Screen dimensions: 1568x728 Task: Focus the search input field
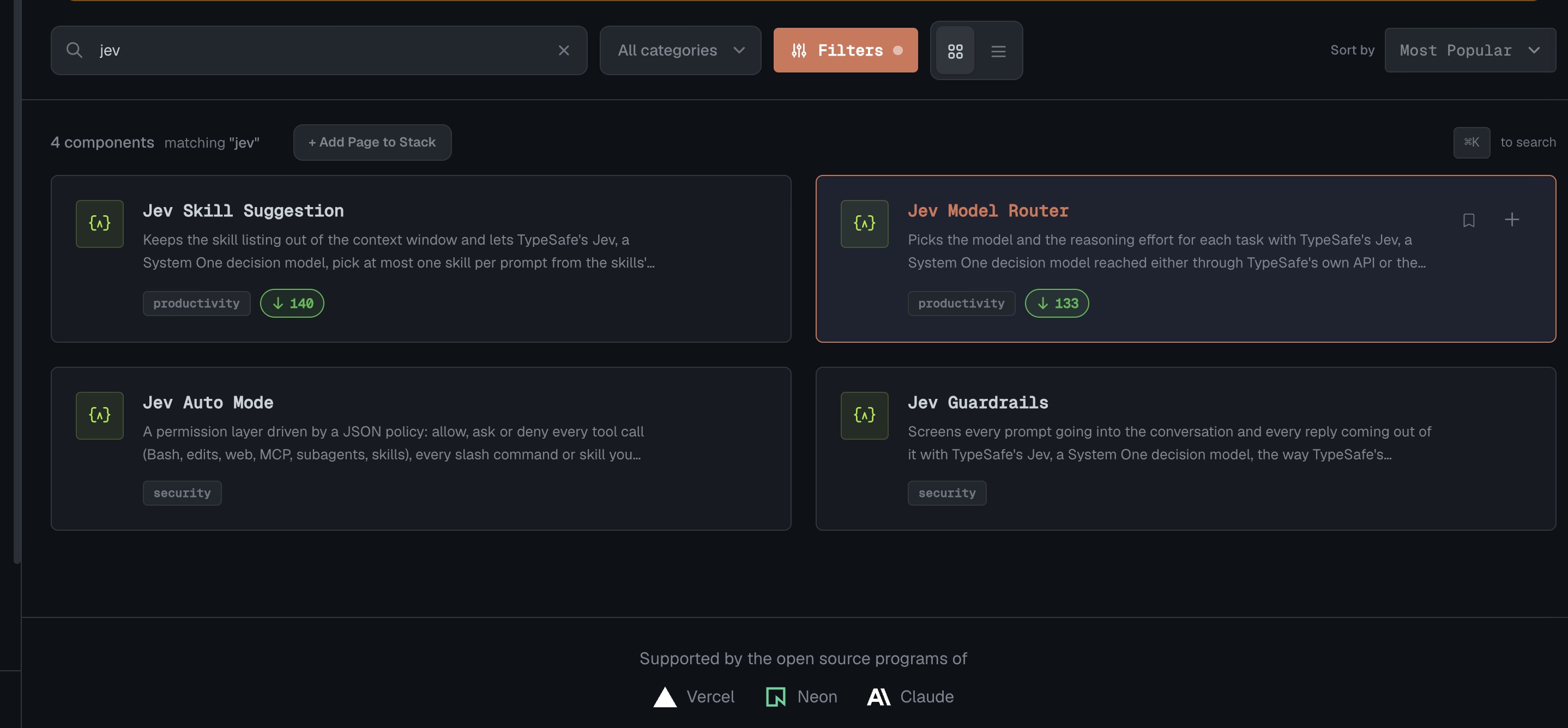(319, 51)
